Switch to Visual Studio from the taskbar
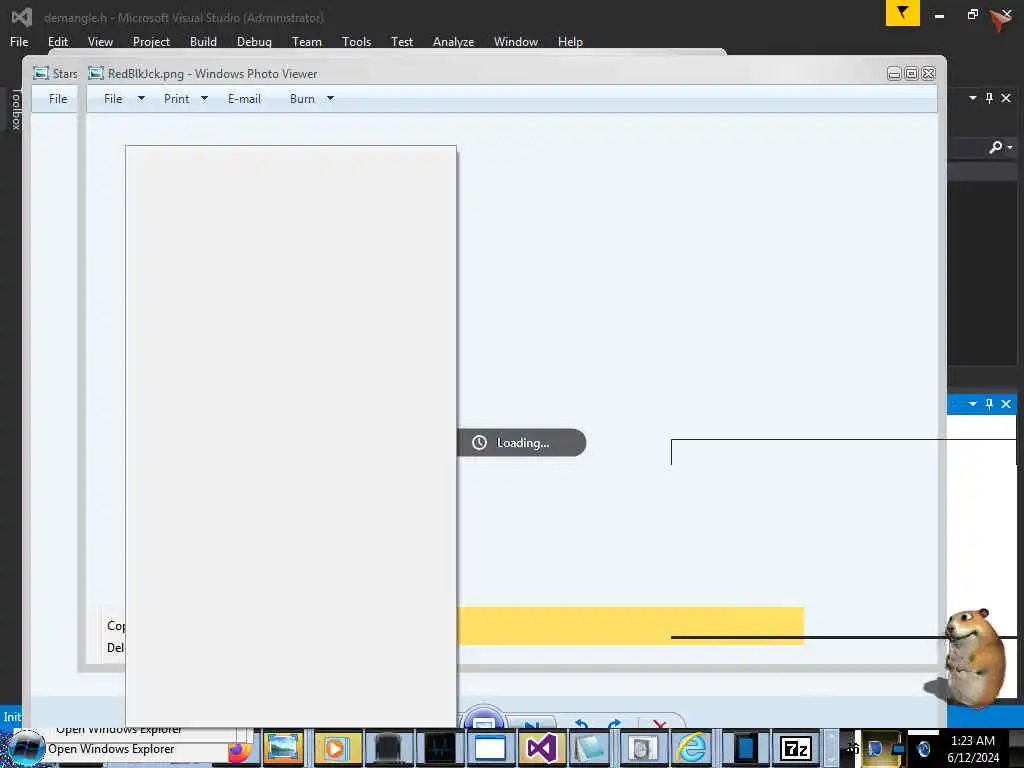This screenshot has width=1024, height=768. 541,748
